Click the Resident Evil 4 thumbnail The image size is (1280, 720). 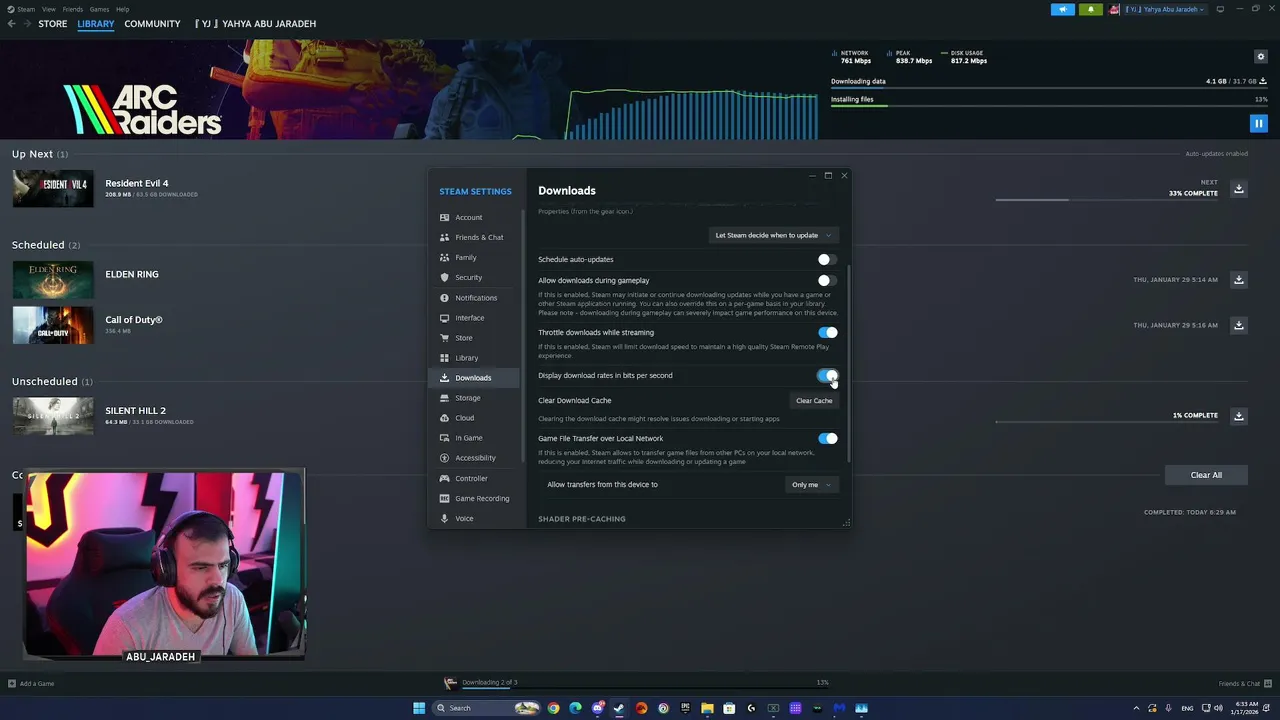coord(53,189)
